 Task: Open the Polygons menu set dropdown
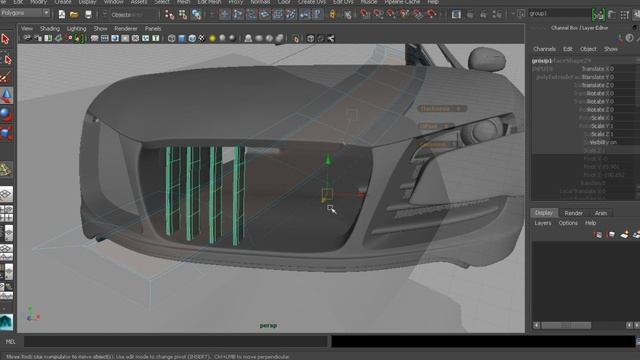(x=25, y=13)
